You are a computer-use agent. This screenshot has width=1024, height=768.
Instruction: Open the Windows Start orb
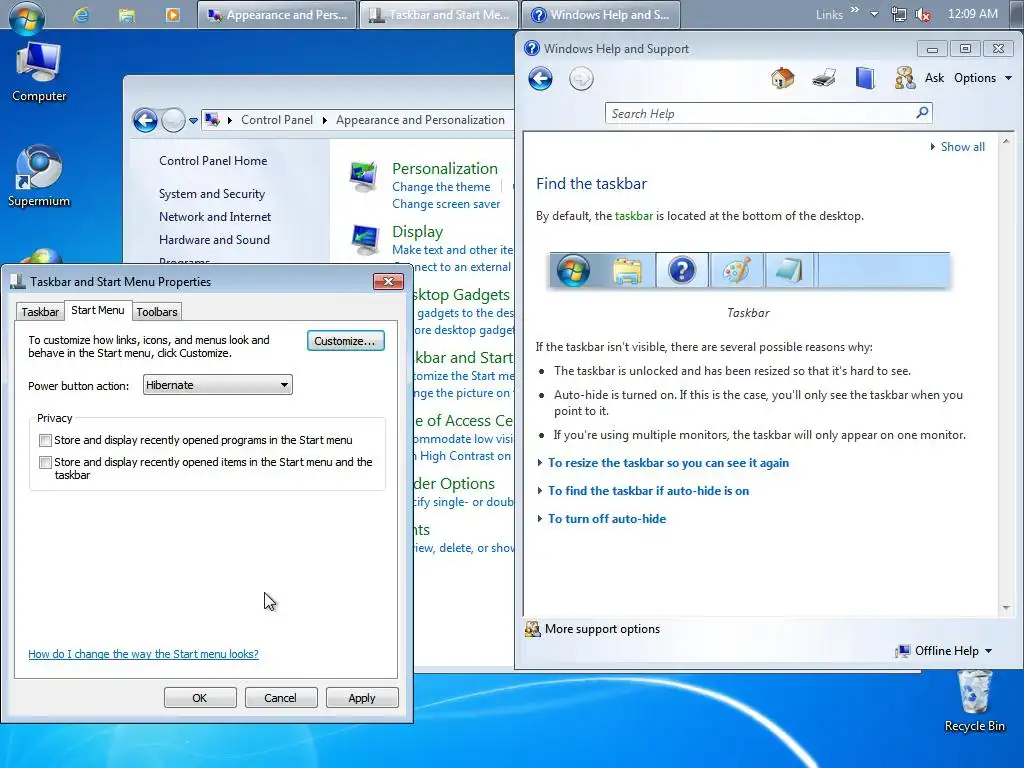[x=27, y=16]
